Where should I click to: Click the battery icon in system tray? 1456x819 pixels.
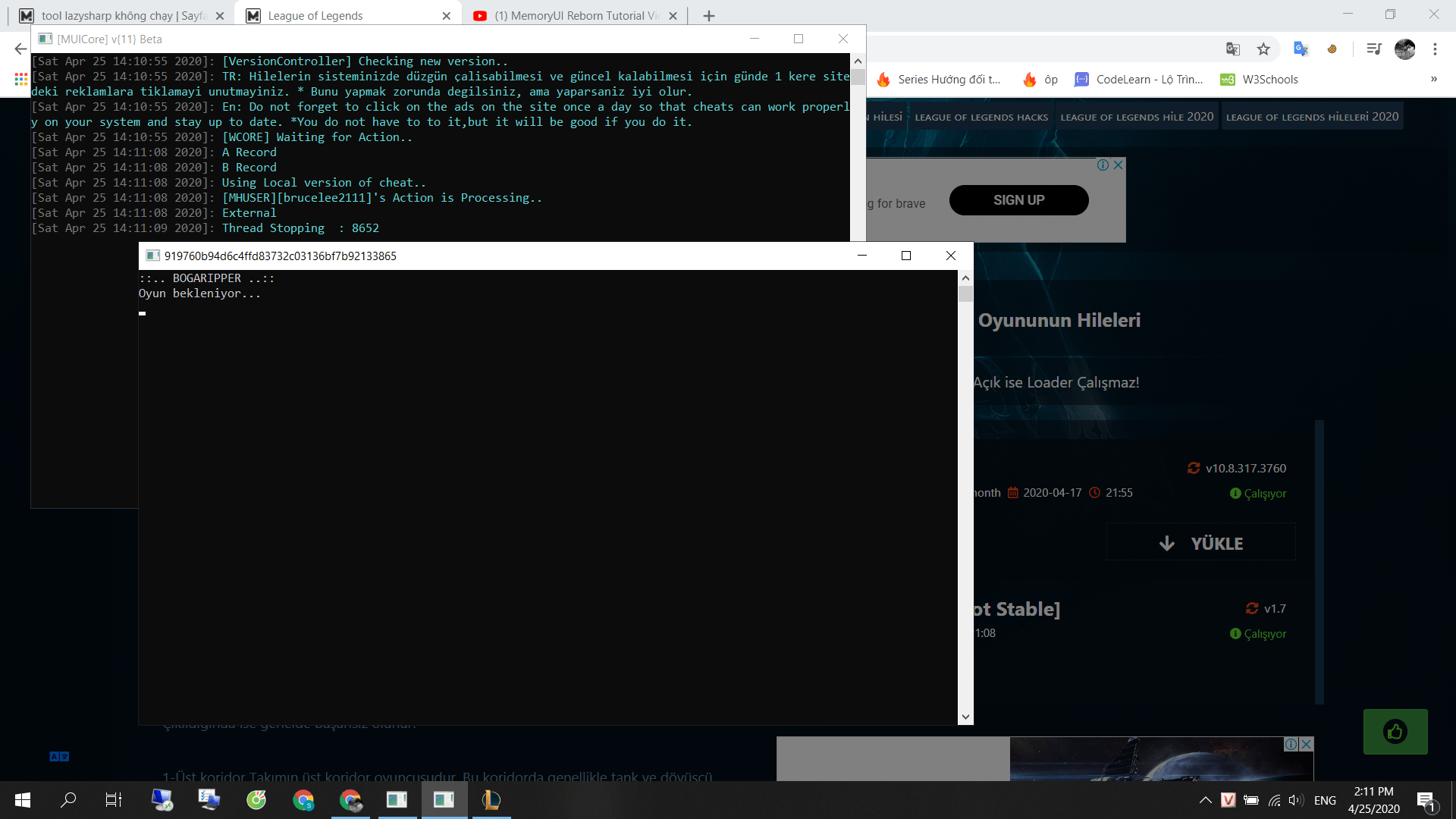coord(1251,800)
